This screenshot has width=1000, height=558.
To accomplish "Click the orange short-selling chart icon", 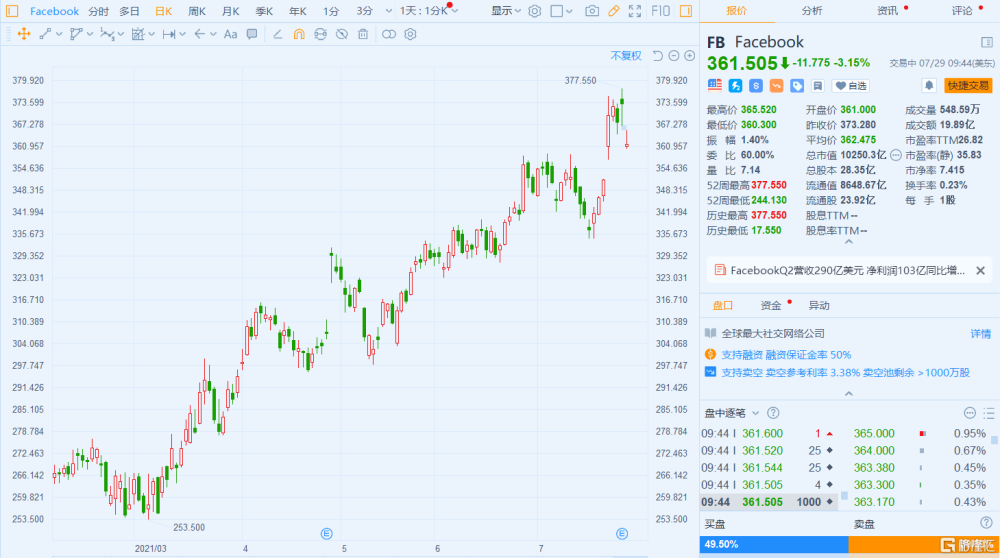I will coord(776,85).
